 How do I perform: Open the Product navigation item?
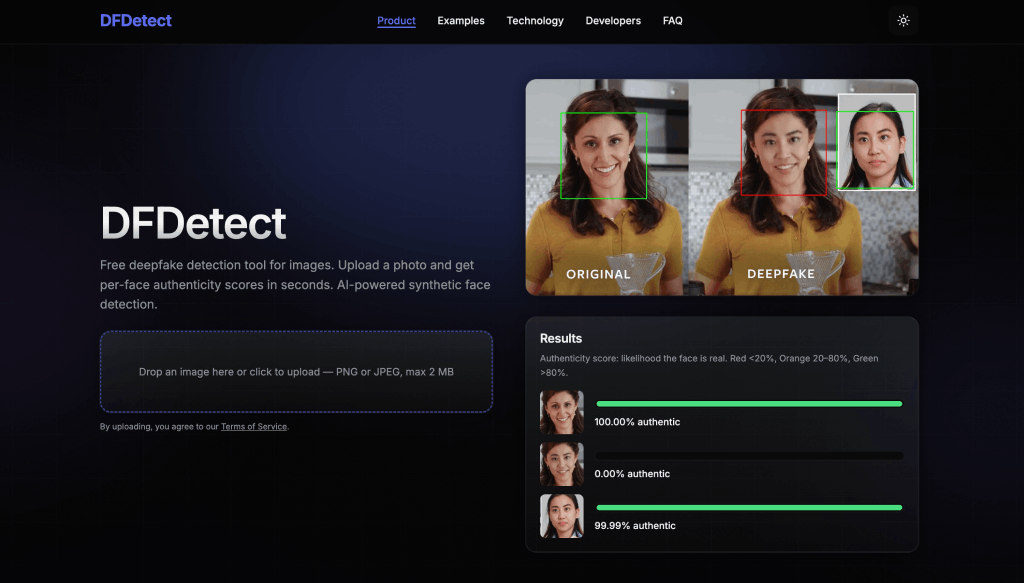pos(396,20)
